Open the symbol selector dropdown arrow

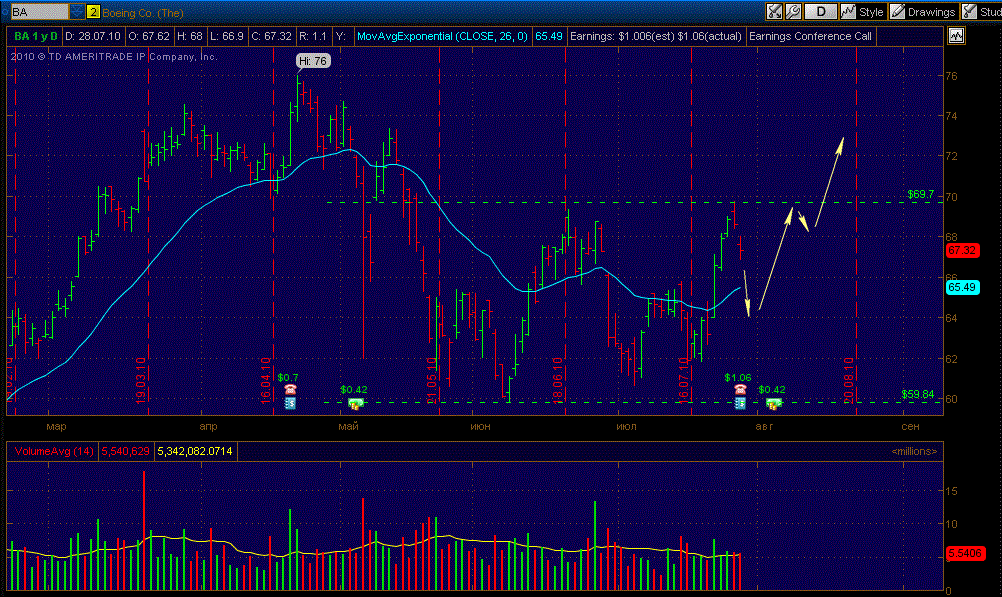click(77, 12)
